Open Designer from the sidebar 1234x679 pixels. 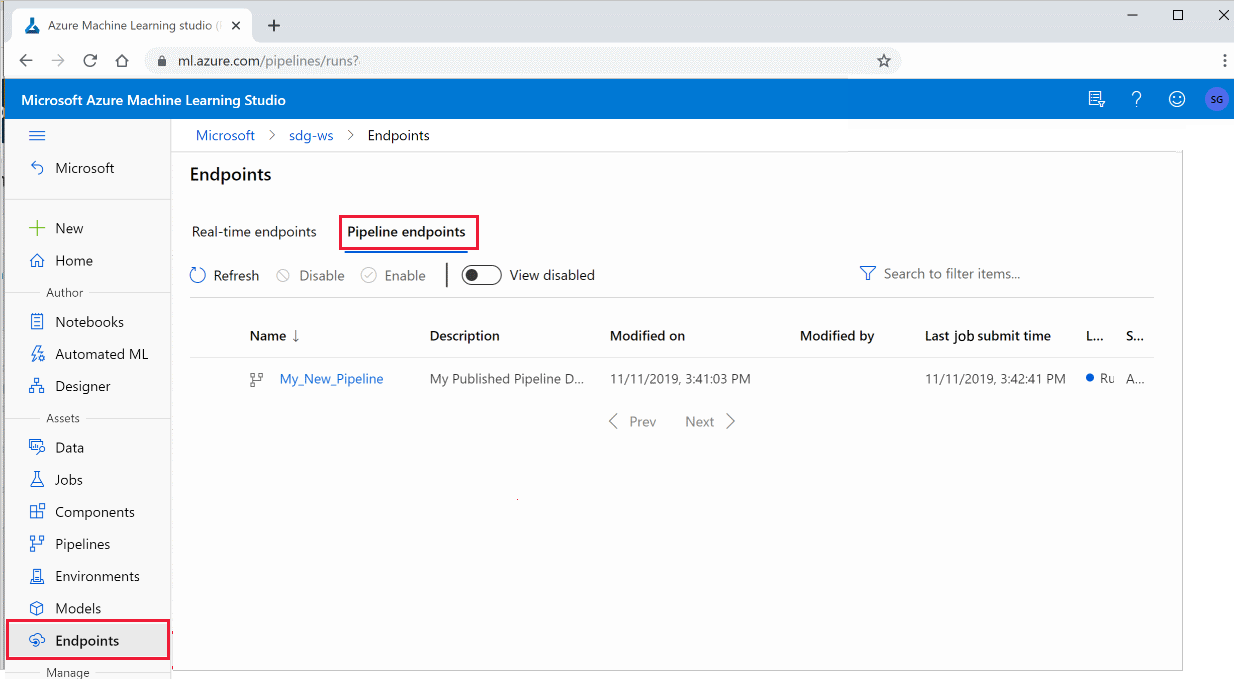click(x=82, y=386)
